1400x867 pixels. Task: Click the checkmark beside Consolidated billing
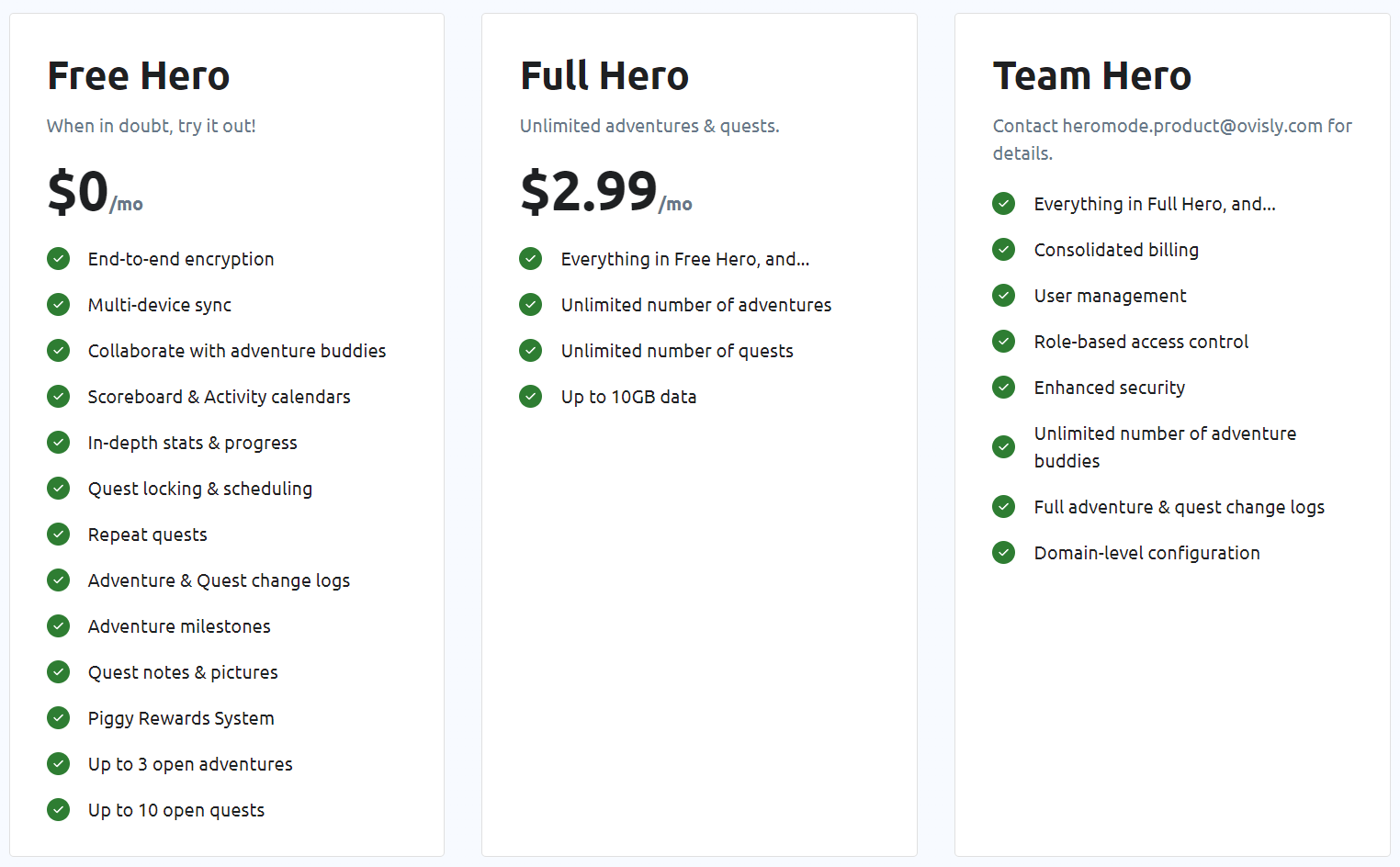click(1004, 250)
